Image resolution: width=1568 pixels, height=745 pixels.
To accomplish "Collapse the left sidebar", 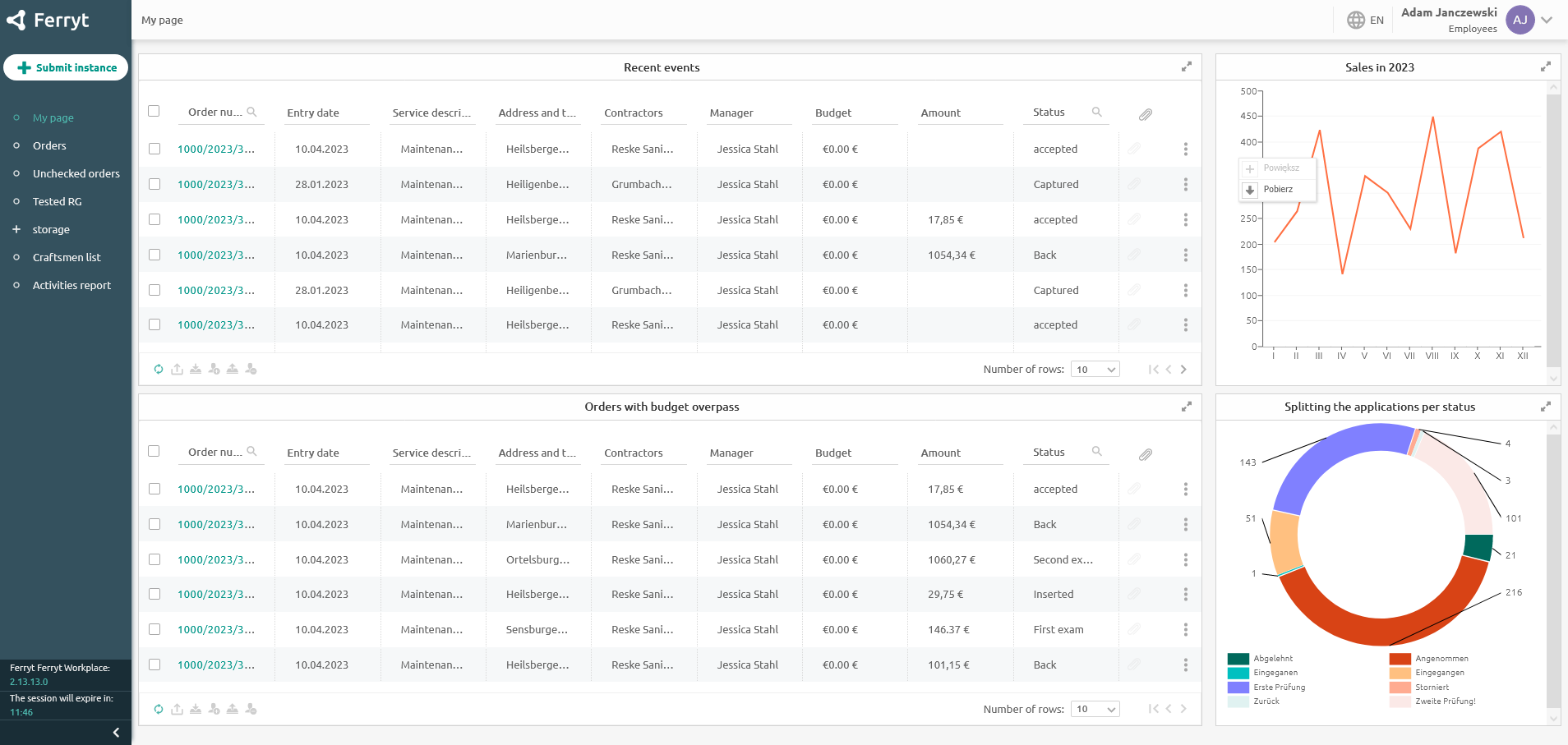I will pos(115,732).
